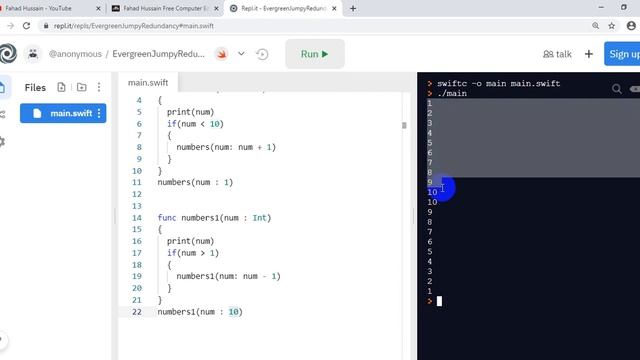Click line 11 numbers(num : 1) call
Screen dimensions: 640x360
pos(195,182)
